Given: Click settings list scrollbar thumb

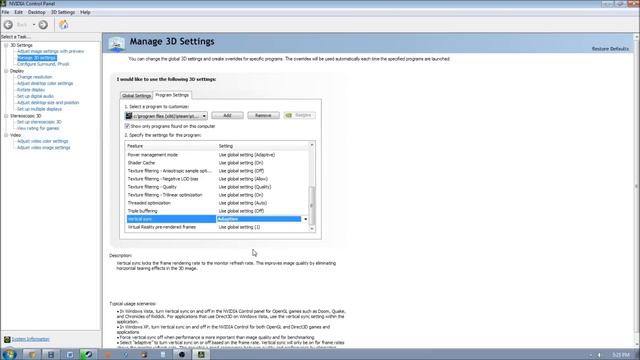Looking at the screenshot, I should [312, 206].
